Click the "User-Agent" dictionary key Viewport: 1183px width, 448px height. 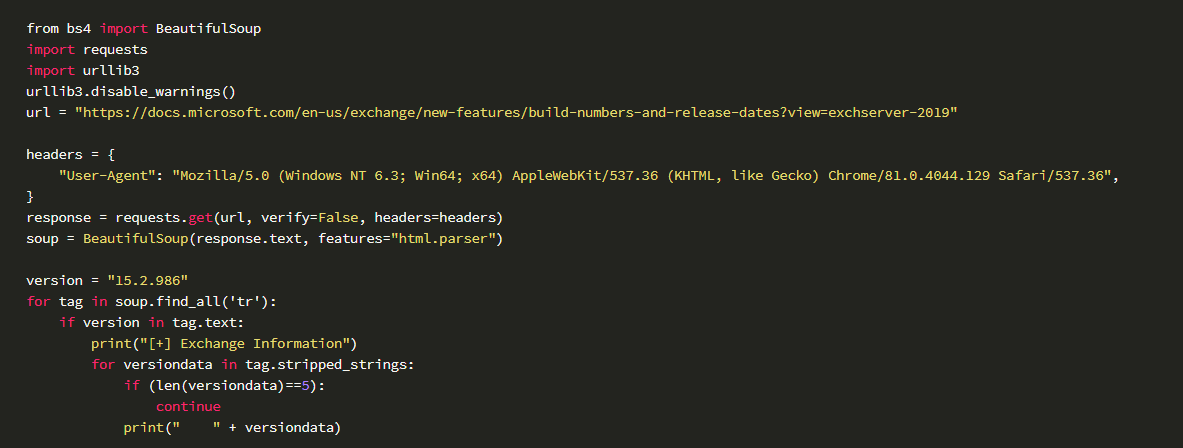point(107,175)
